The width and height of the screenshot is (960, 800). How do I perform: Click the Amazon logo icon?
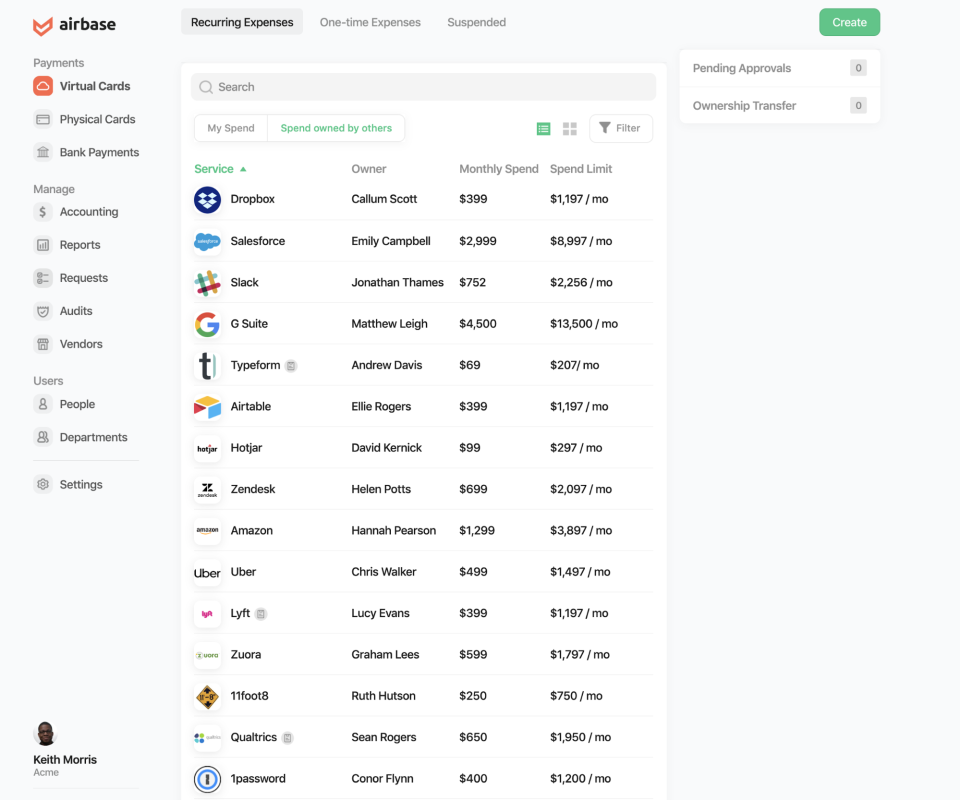click(x=208, y=531)
